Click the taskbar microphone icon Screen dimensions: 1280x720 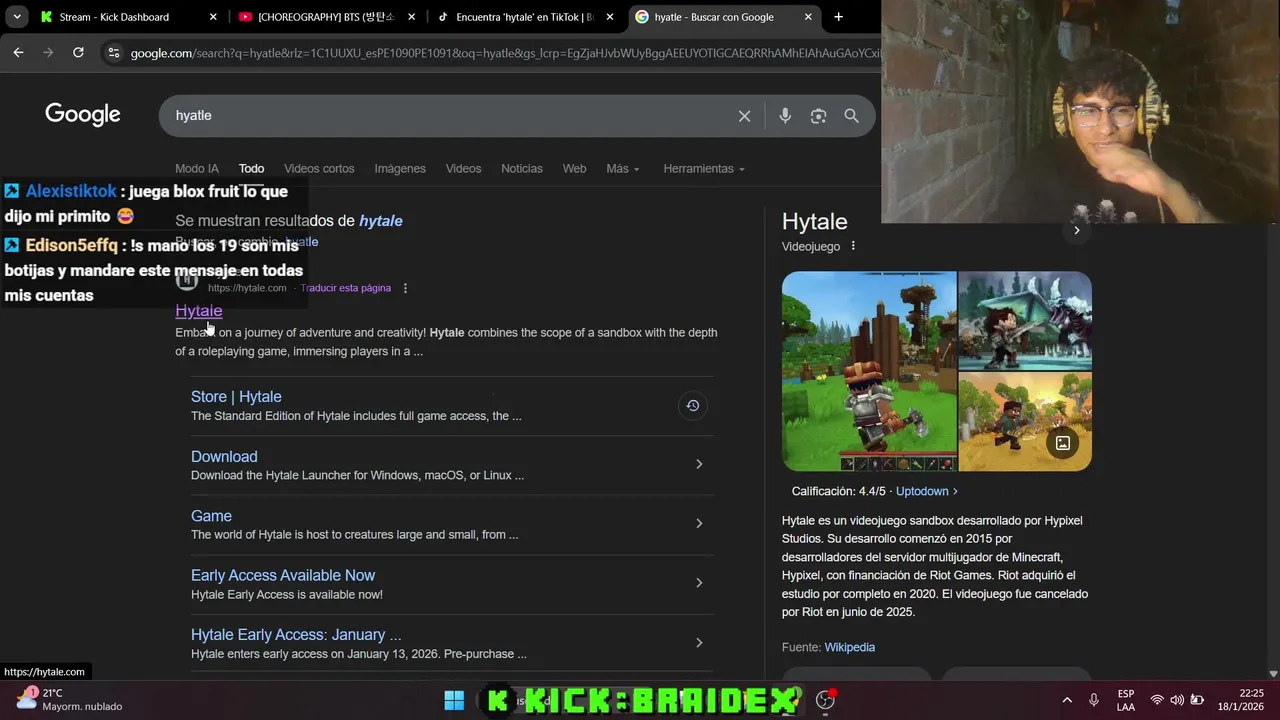pyautogui.click(x=1094, y=700)
